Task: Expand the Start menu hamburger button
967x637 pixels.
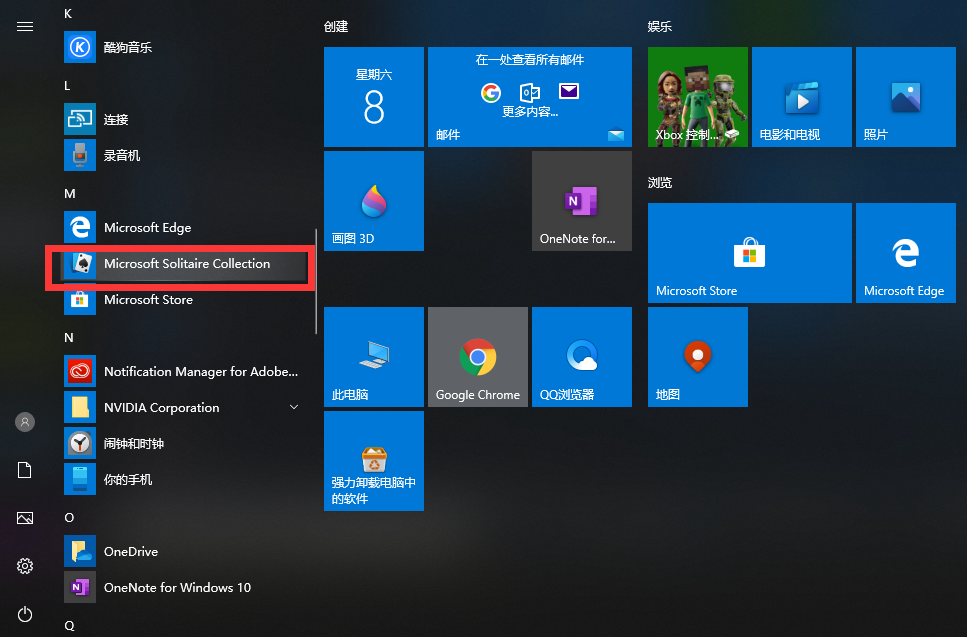Action: (x=24, y=26)
